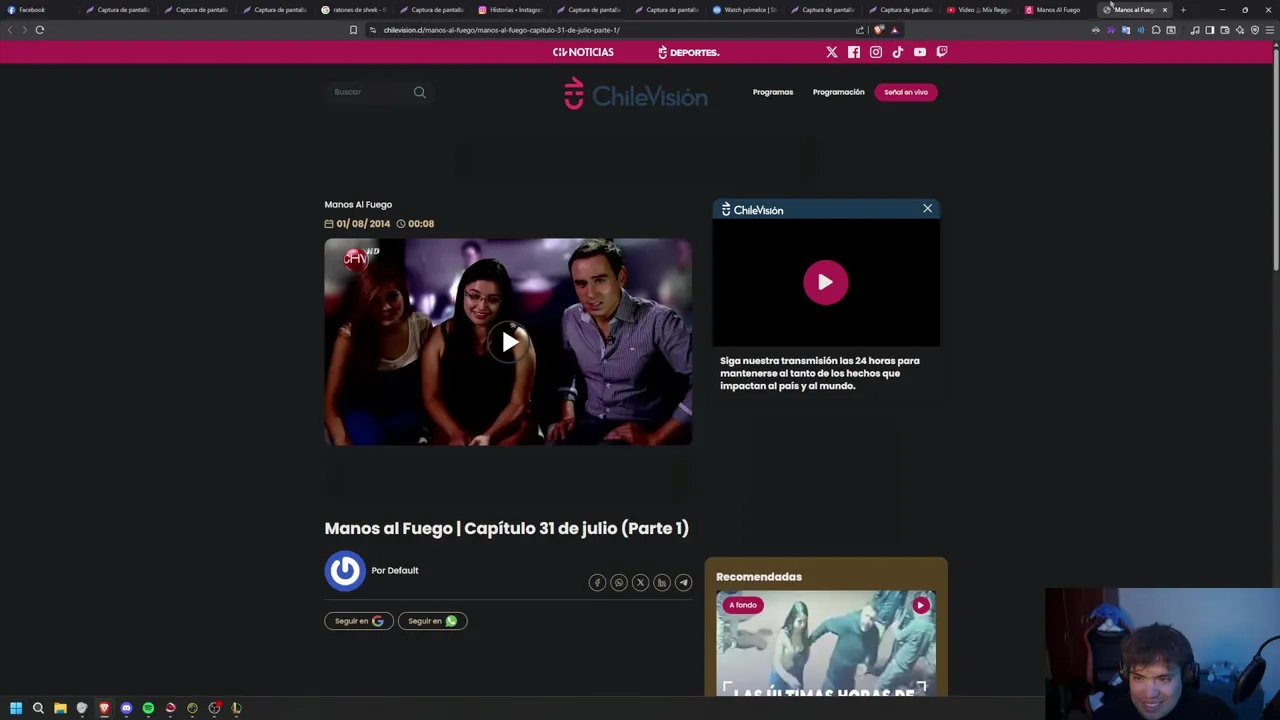Close the ChileVisión live widget
The height and width of the screenshot is (720, 1280).
[928, 208]
